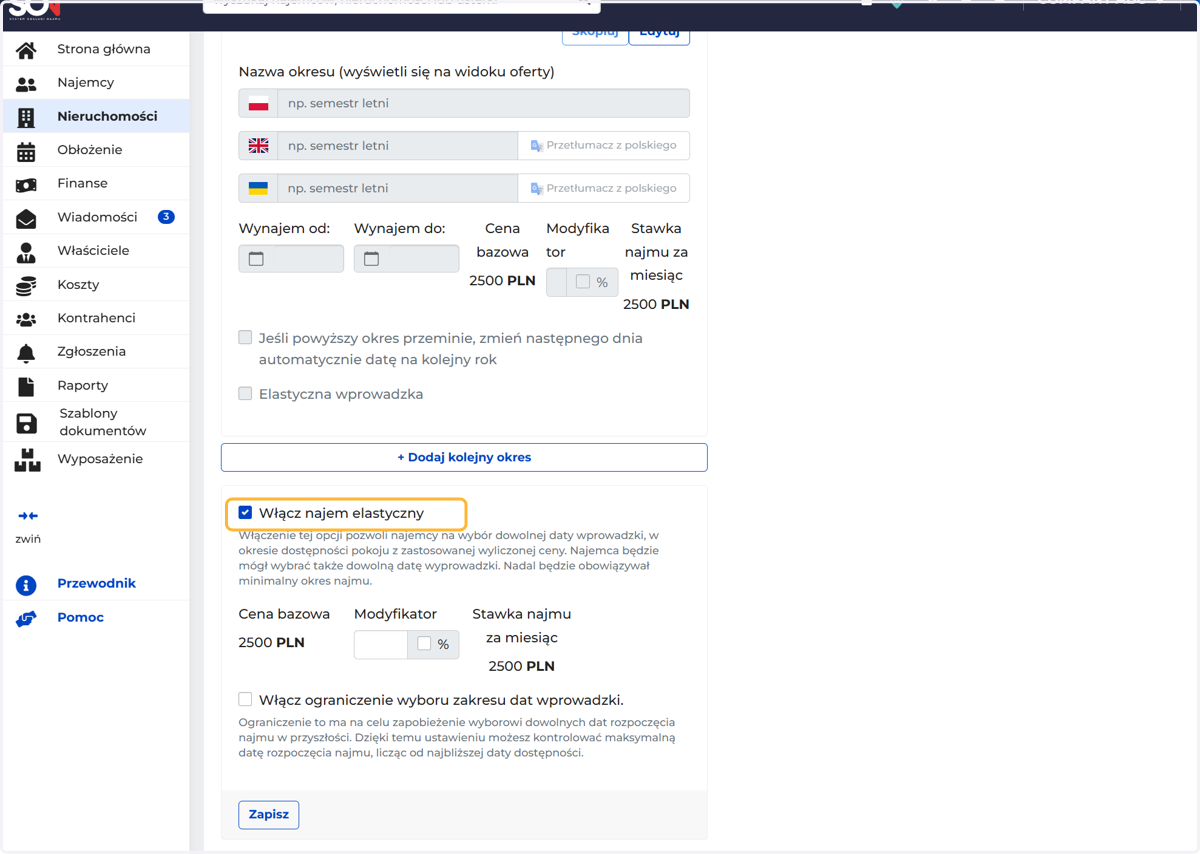The height and width of the screenshot is (854, 1200).
Task: Click the Pomoc handshake icon
Action: (x=26, y=619)
